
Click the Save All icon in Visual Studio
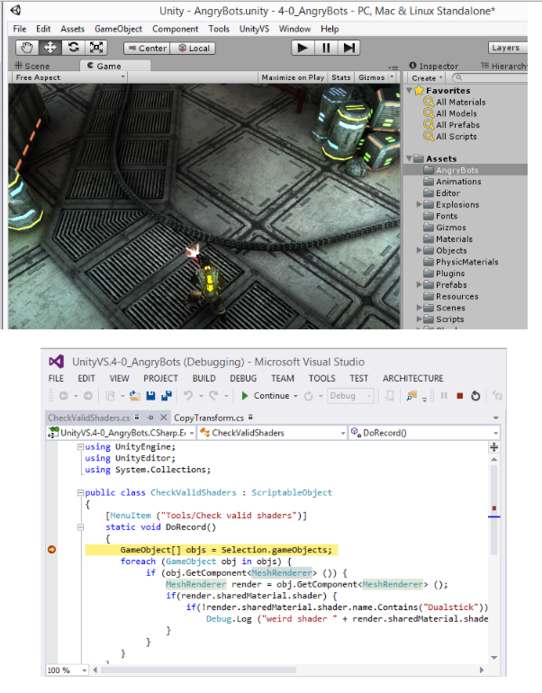click(167, 396)
